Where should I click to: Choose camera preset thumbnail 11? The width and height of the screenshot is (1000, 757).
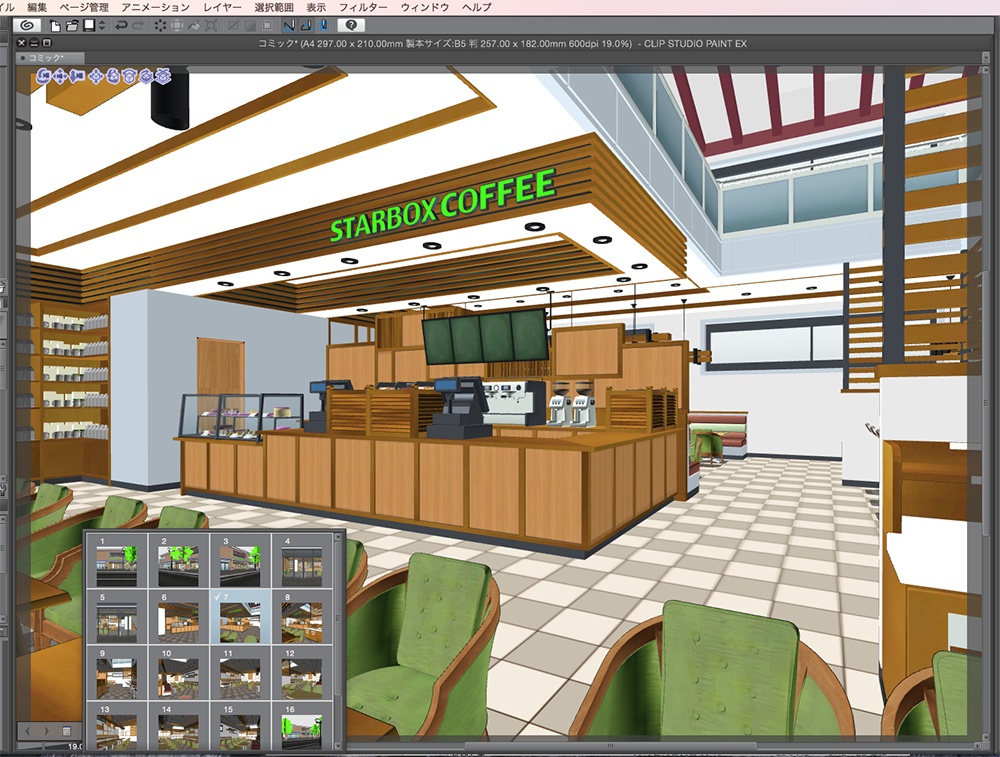click(x=240, y=673)
